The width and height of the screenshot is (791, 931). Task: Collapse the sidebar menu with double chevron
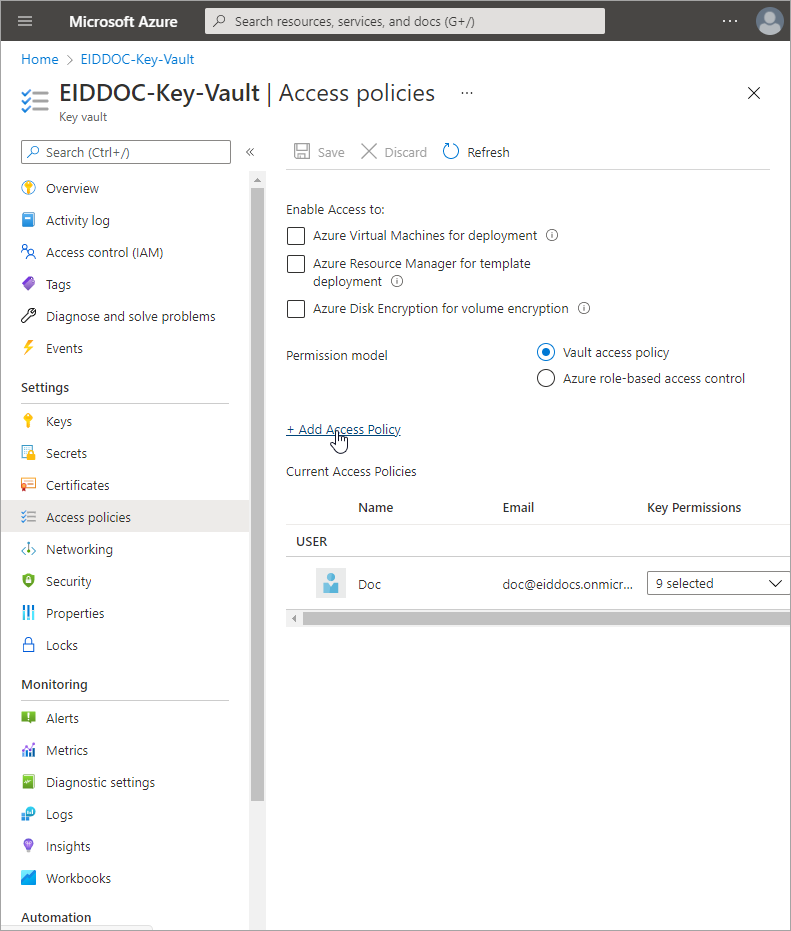coord(250,152)
